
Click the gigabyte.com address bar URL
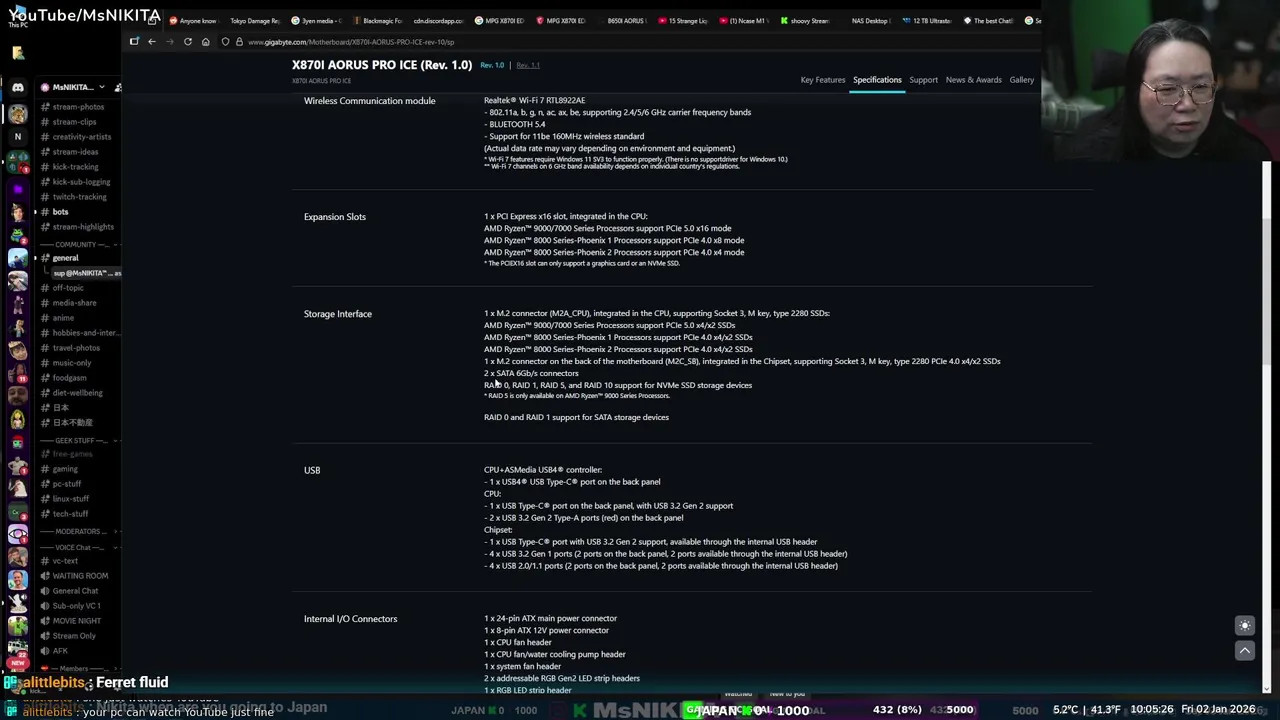(351, 42)
